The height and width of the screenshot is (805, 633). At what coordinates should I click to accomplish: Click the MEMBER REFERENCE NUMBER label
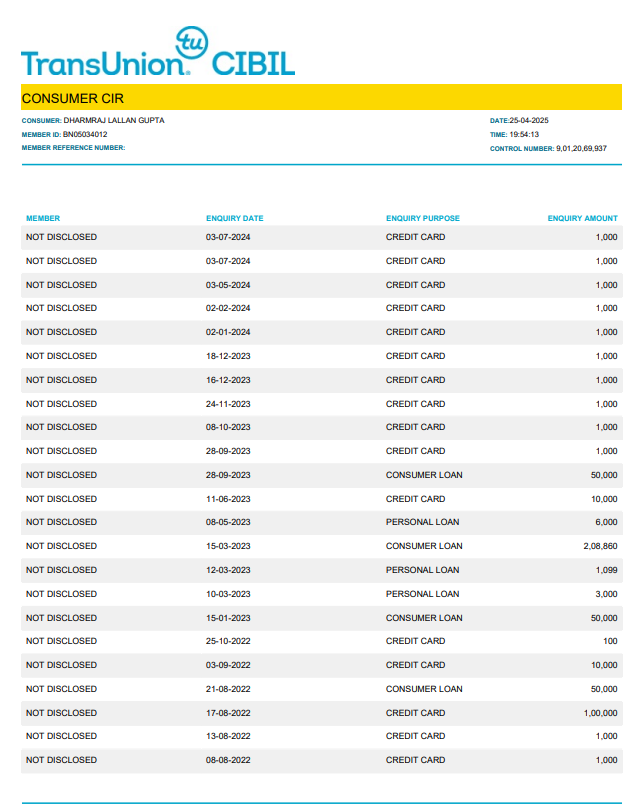pos(73,148)
